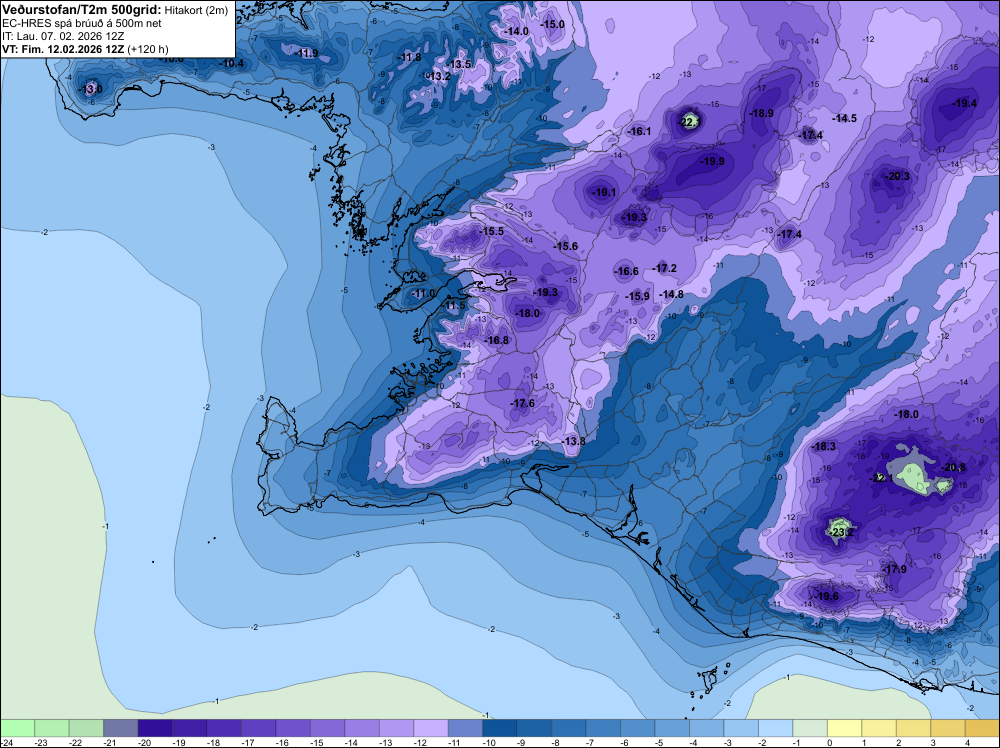Image resolution: width=1000 pixels, height=748 pixels.
Task: Click the dark indigo -20 legend swatch
Action: [156, 728]
